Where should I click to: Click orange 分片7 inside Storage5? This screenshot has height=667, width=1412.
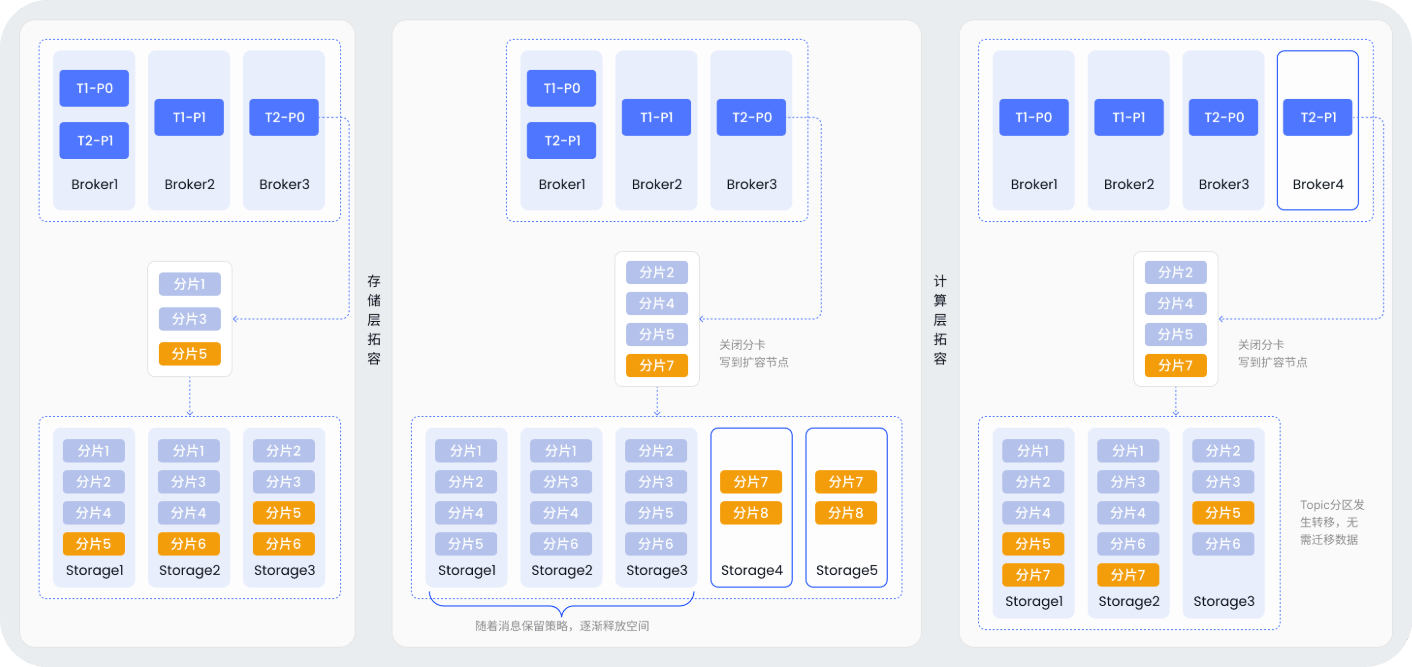pyautogui.click(x=846, y=482)
